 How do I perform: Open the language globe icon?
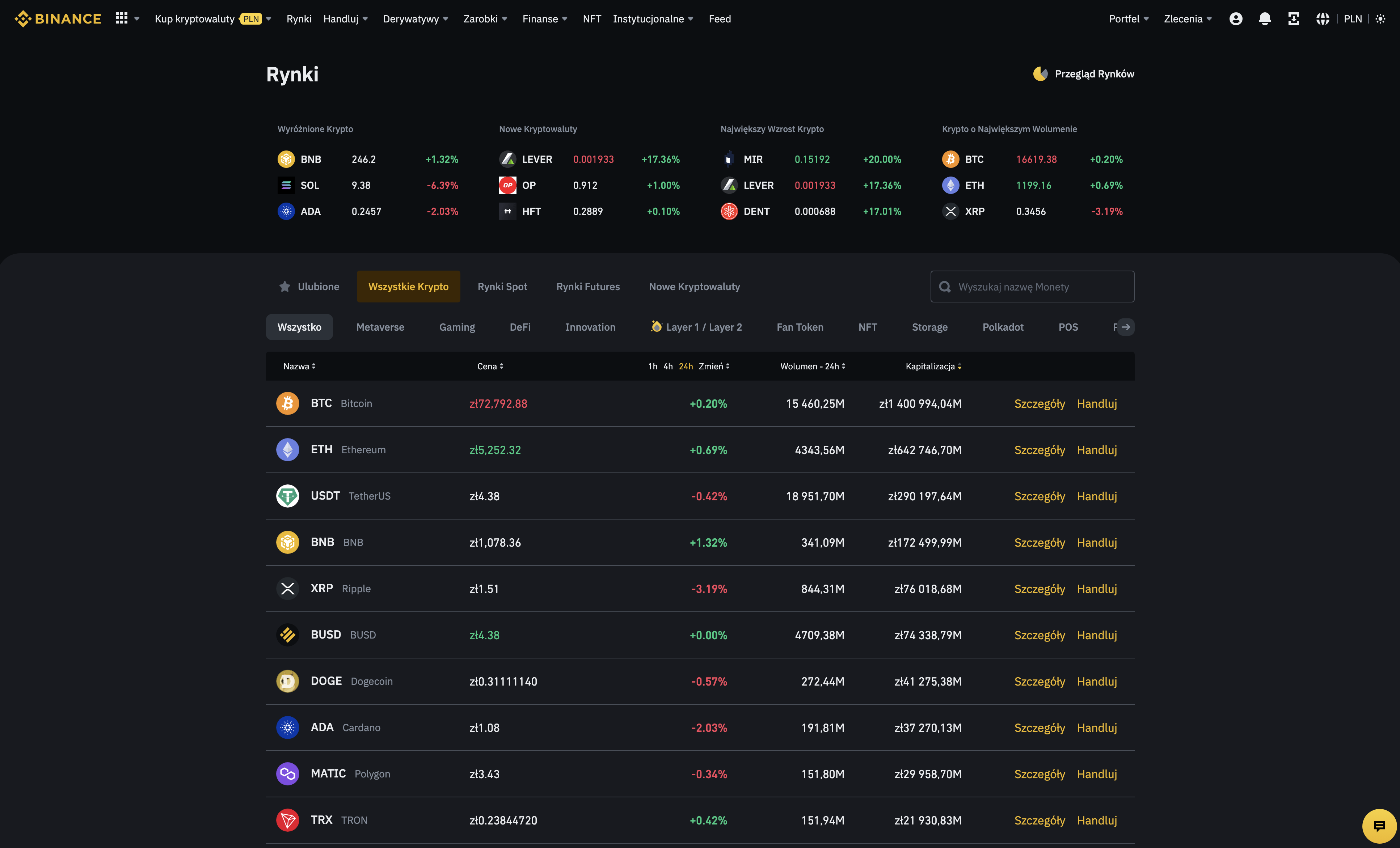(1322, 19)
